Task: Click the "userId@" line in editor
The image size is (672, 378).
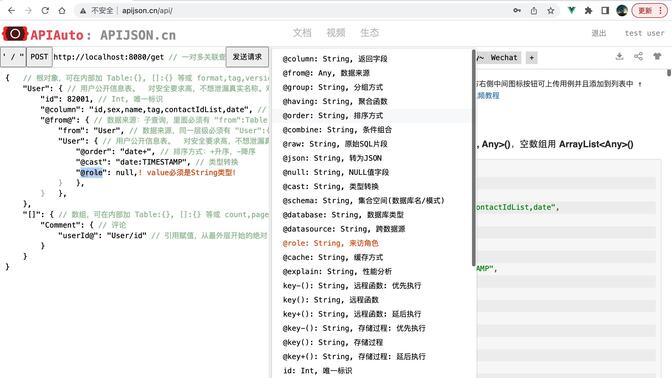Action: pos(163,235)
